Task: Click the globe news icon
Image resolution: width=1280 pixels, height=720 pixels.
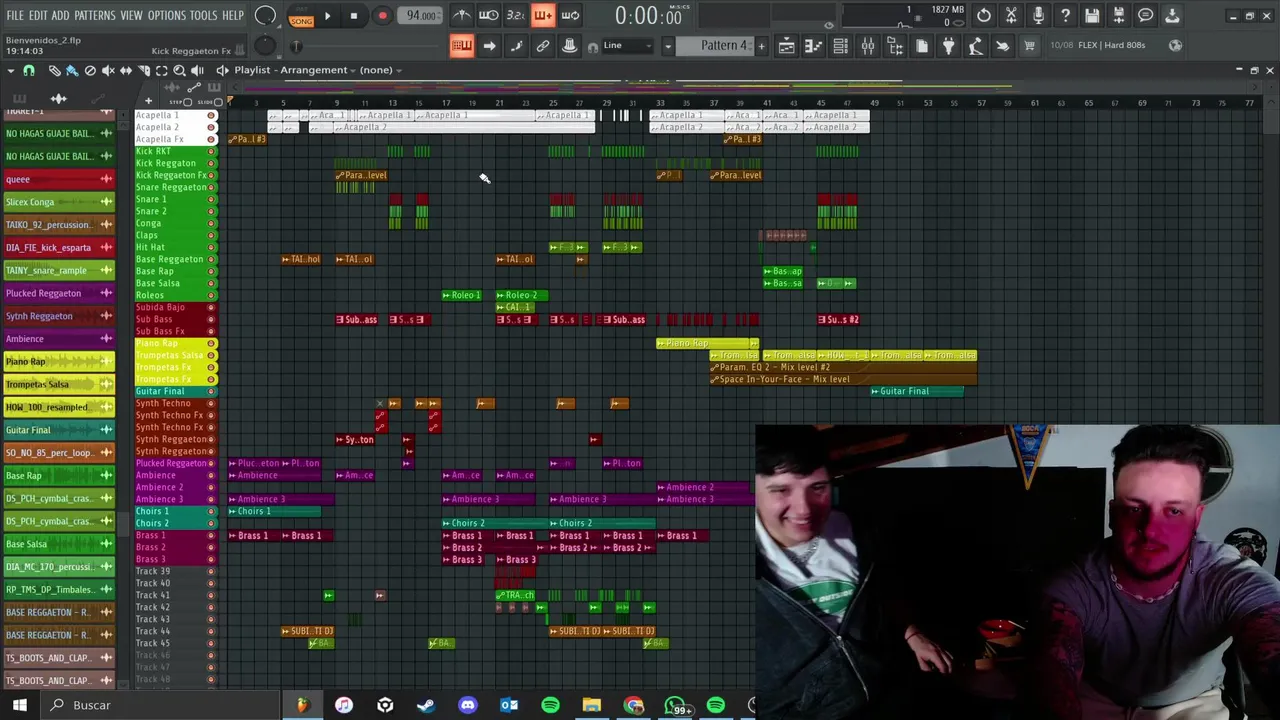Action: [x=1176, y=45]
